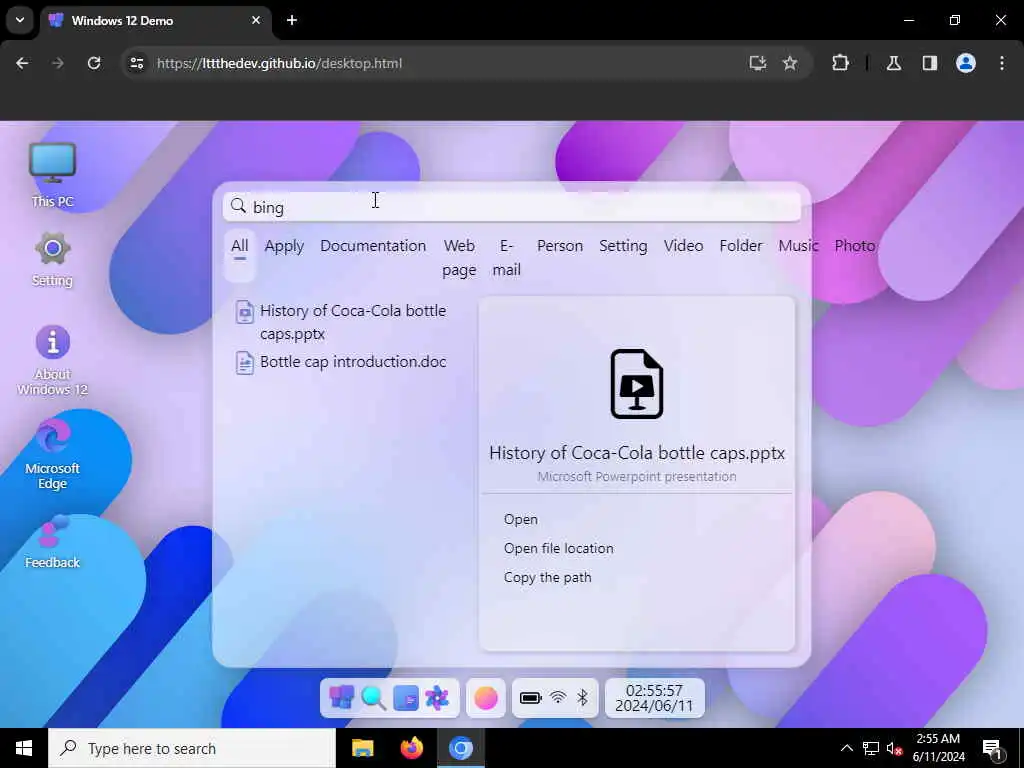Open This PC desktop icon

click(x=52, y=175)
